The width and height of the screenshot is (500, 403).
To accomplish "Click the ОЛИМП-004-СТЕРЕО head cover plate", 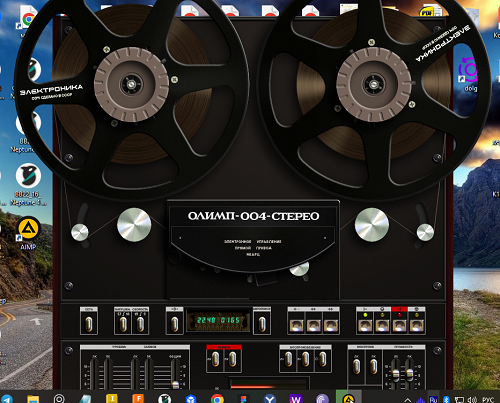I will point(253,235).
